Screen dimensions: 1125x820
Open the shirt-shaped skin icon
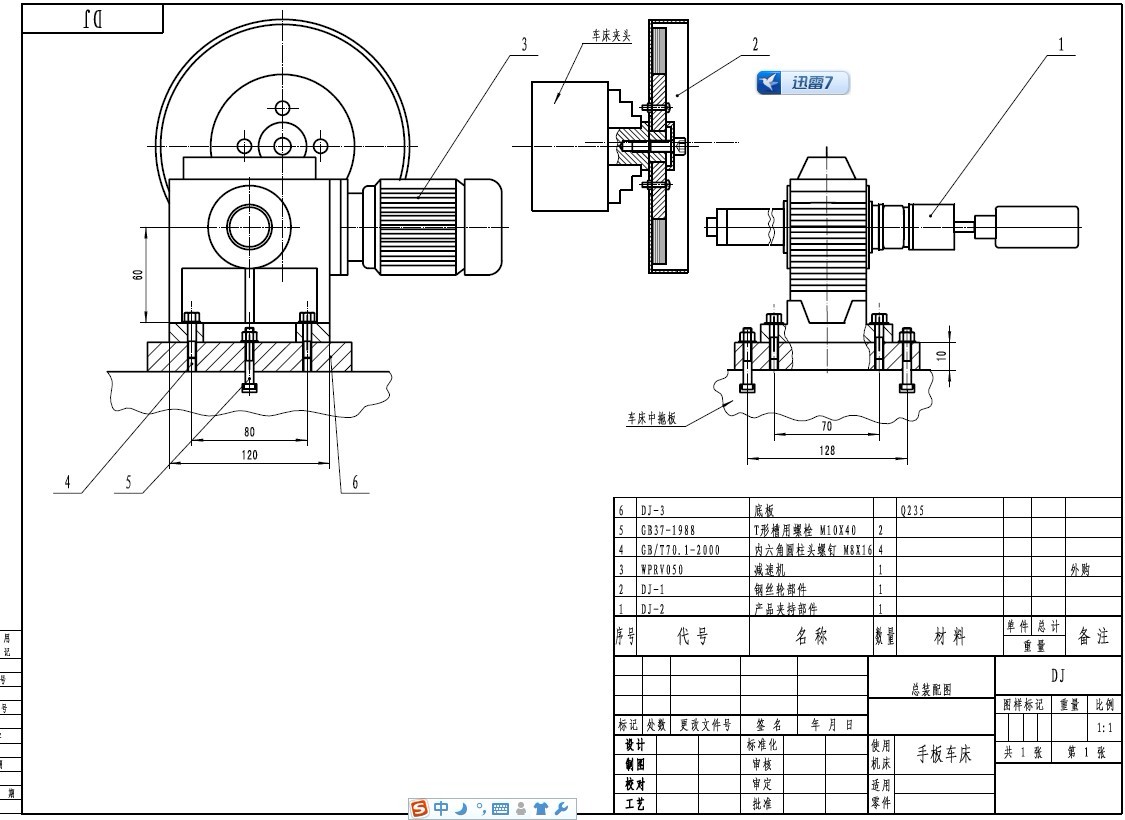pyautogui.click(x=541, y=809)
